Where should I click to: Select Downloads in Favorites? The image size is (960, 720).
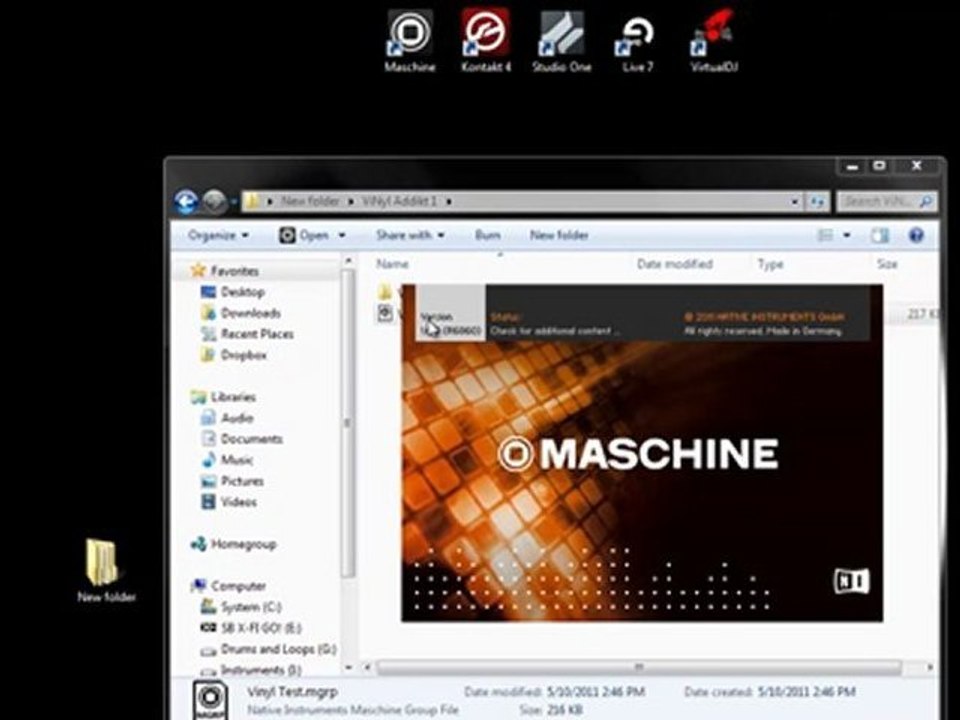[250, 313]
